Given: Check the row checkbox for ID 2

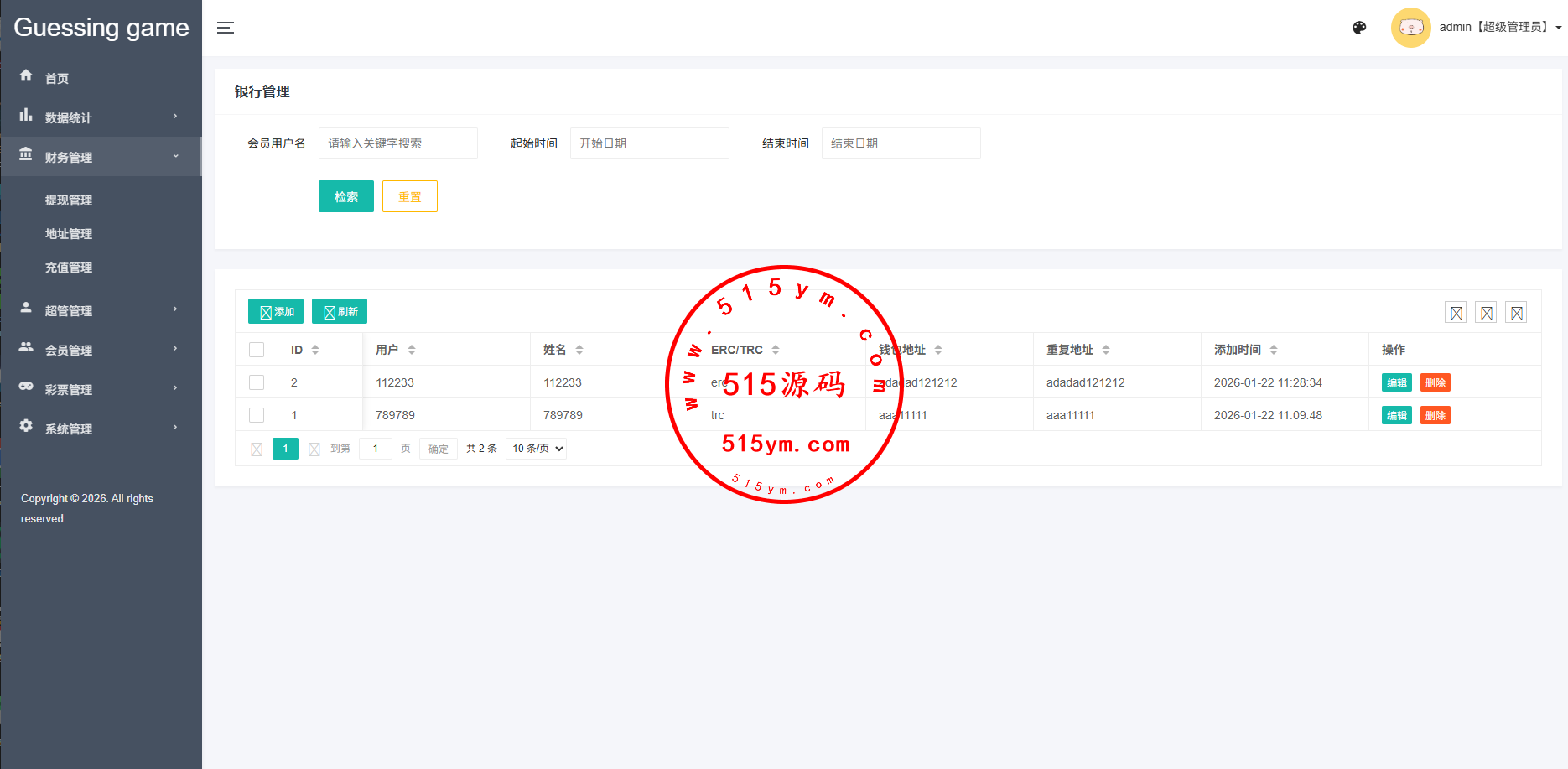Looking at the screenshot, I should click(257, 382).
